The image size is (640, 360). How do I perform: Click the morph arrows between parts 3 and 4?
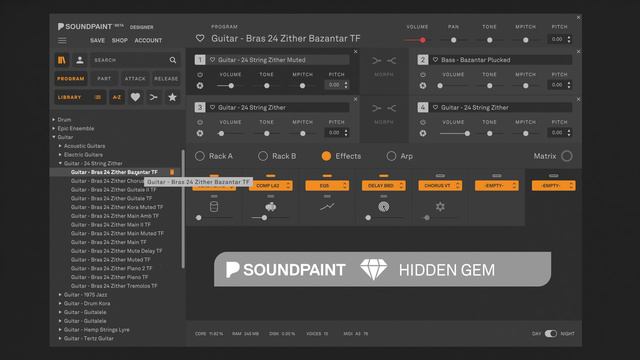(x=384, y=108)
